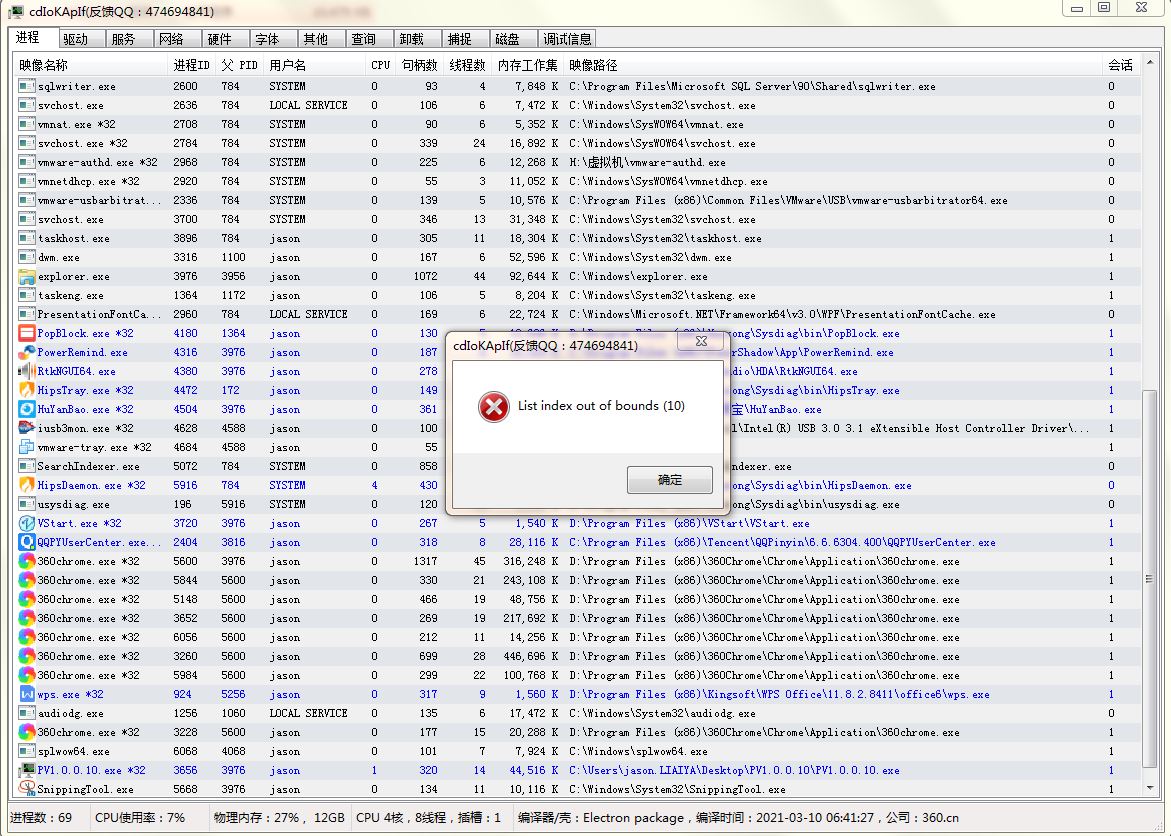
Task: Switch to the 驱动 tab
Action: click(81, 39)
